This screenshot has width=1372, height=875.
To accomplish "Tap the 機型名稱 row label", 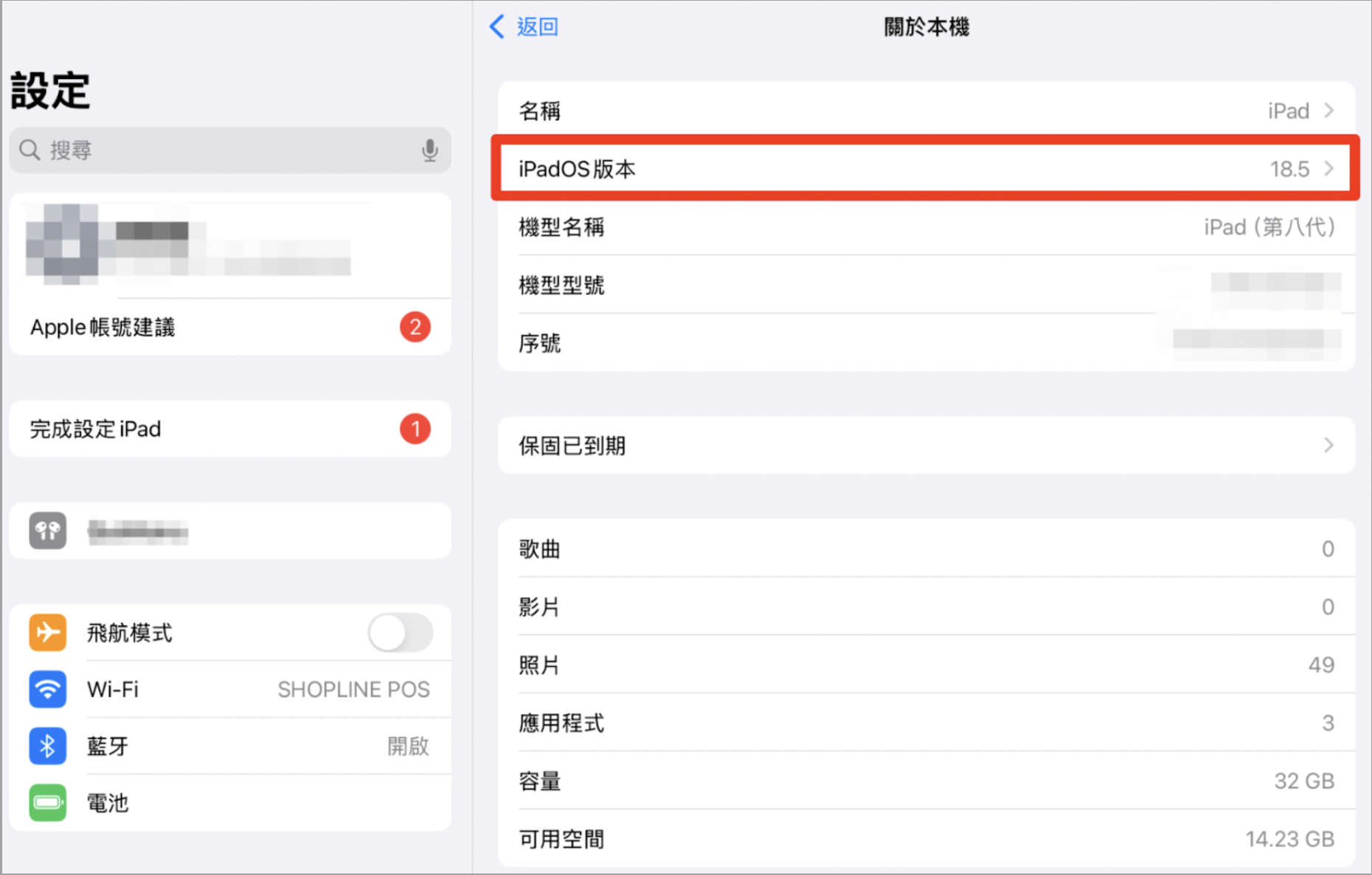I will (x=561, y=226).
